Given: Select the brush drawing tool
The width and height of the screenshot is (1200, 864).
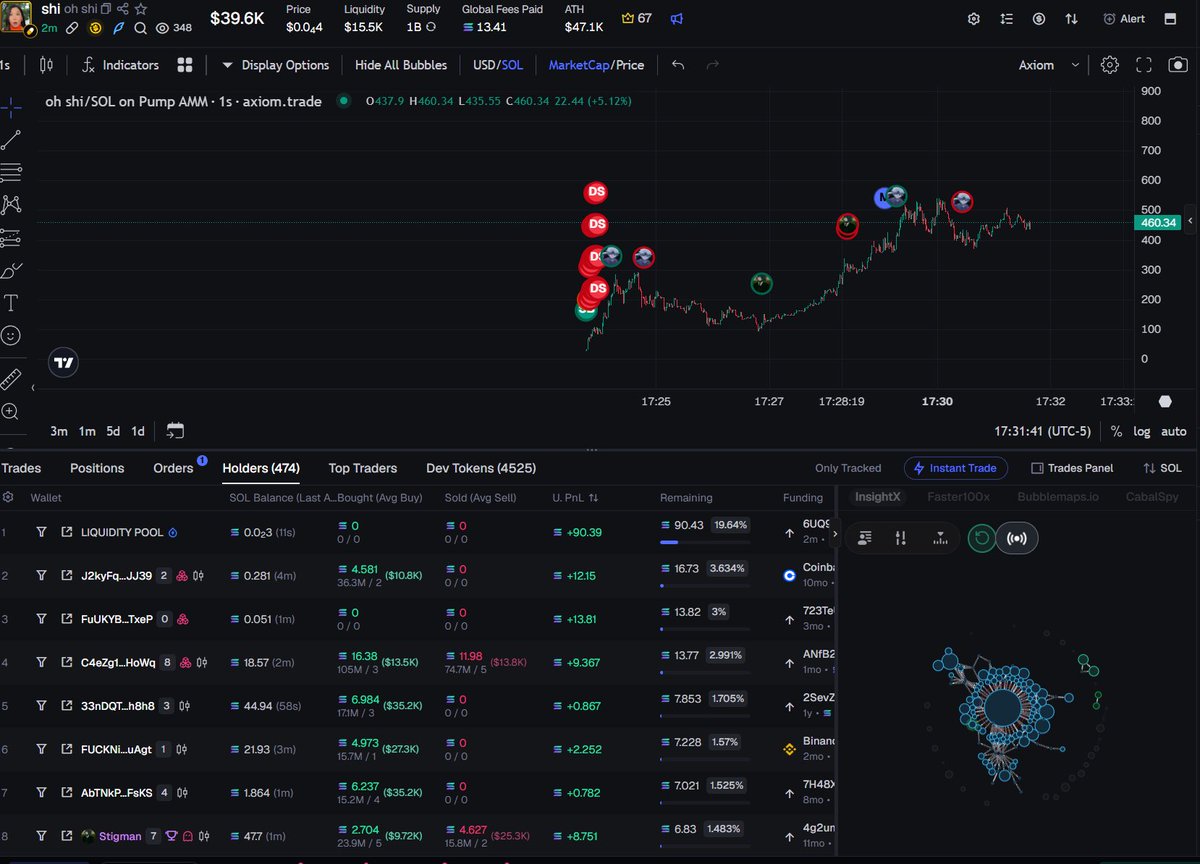Looking at the screenshot, I should tap(11, 271).
